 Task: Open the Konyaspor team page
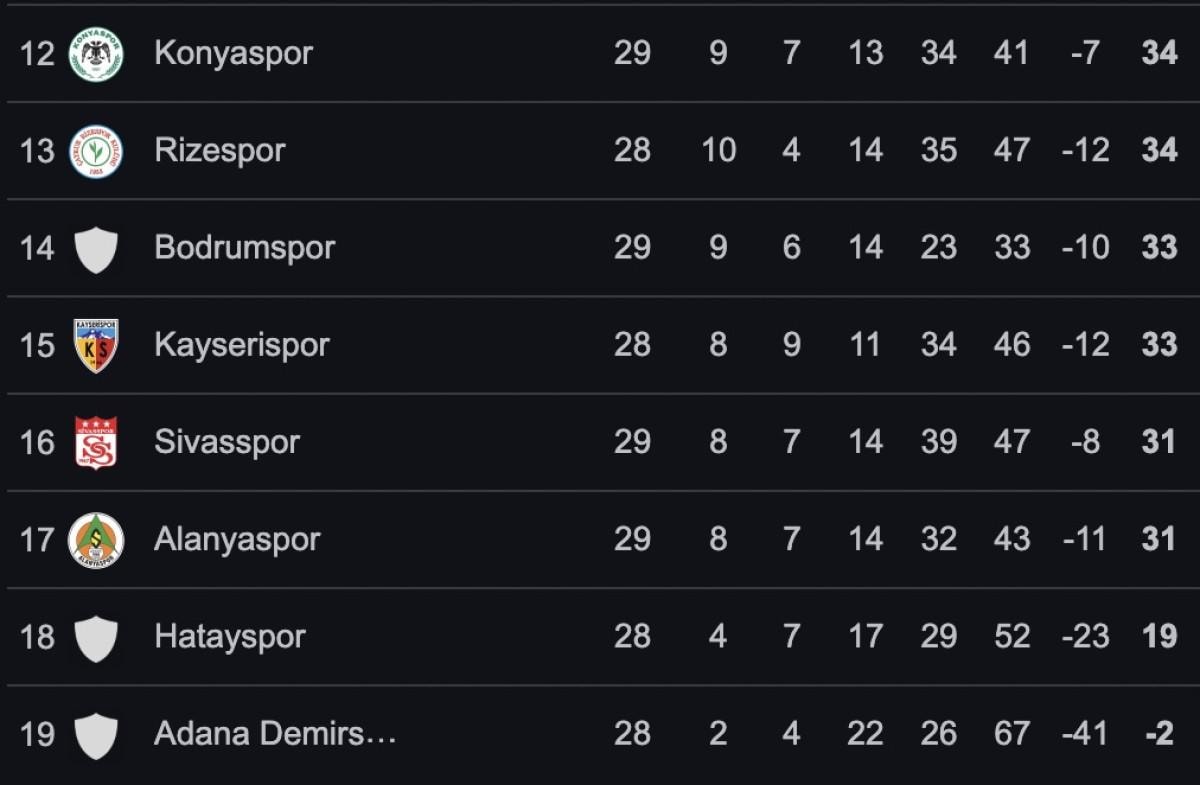[233, 54]
